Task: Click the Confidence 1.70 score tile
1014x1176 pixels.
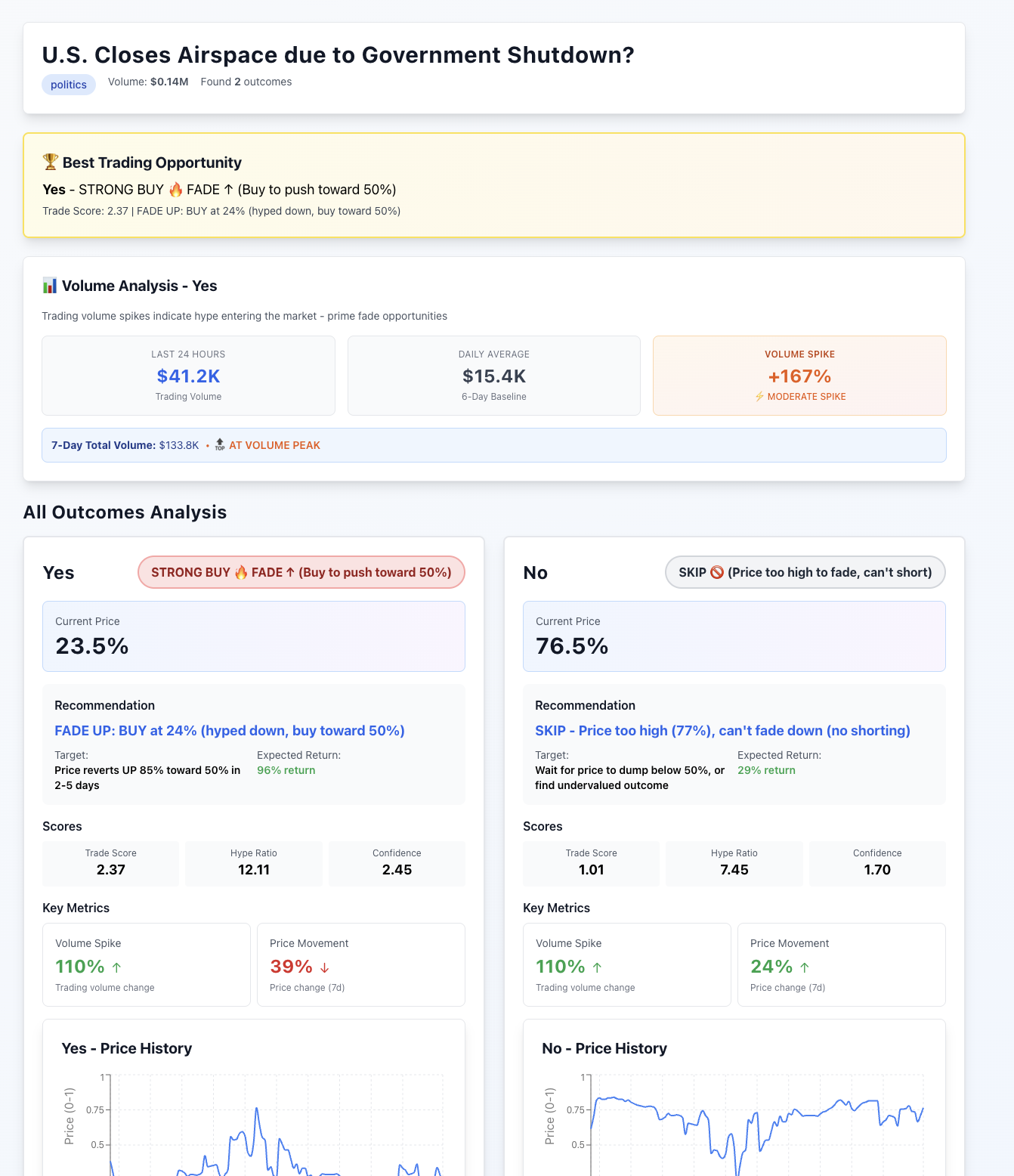Action: (x=877, y=863)
